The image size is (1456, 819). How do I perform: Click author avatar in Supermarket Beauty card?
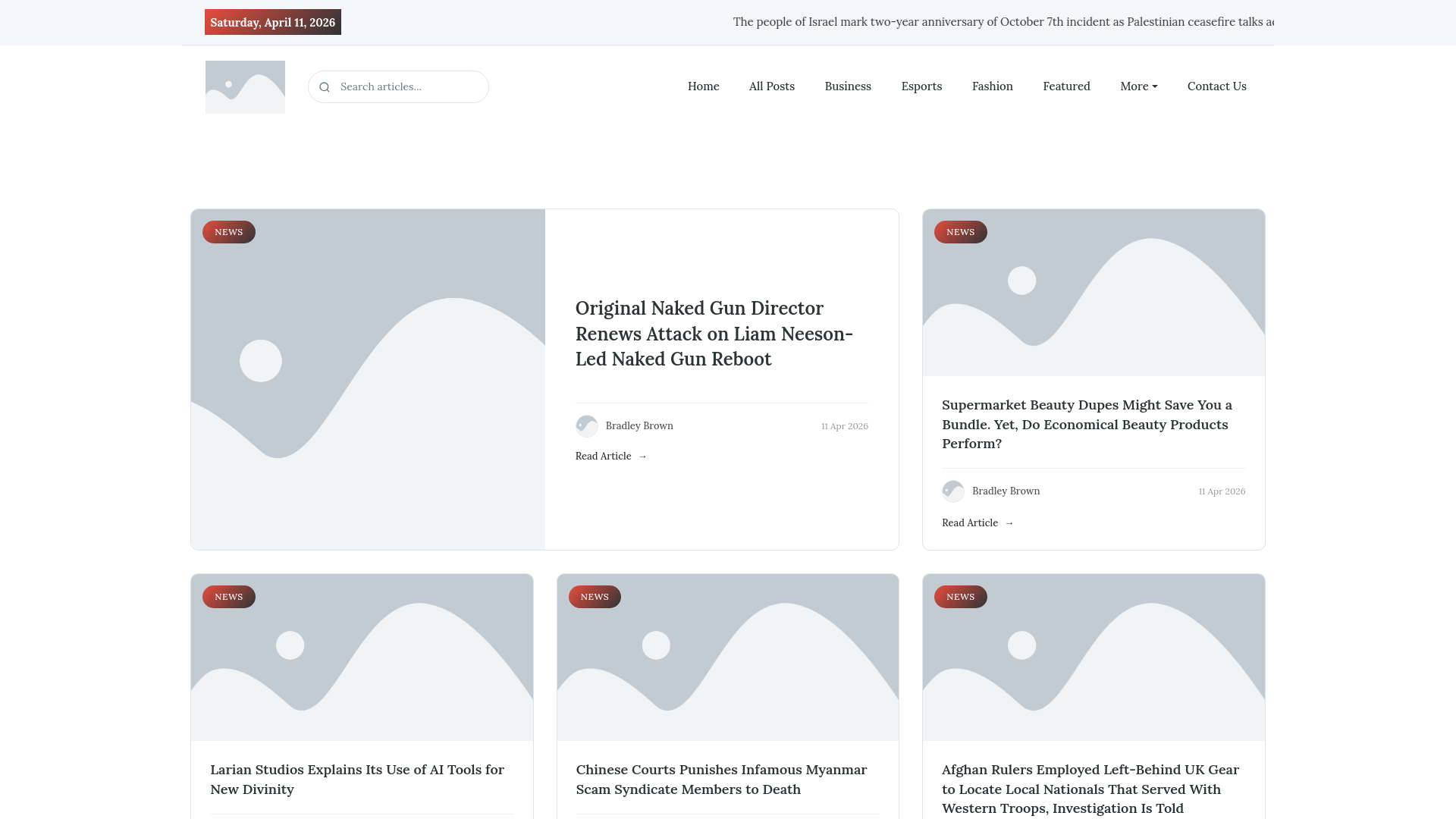952,491
